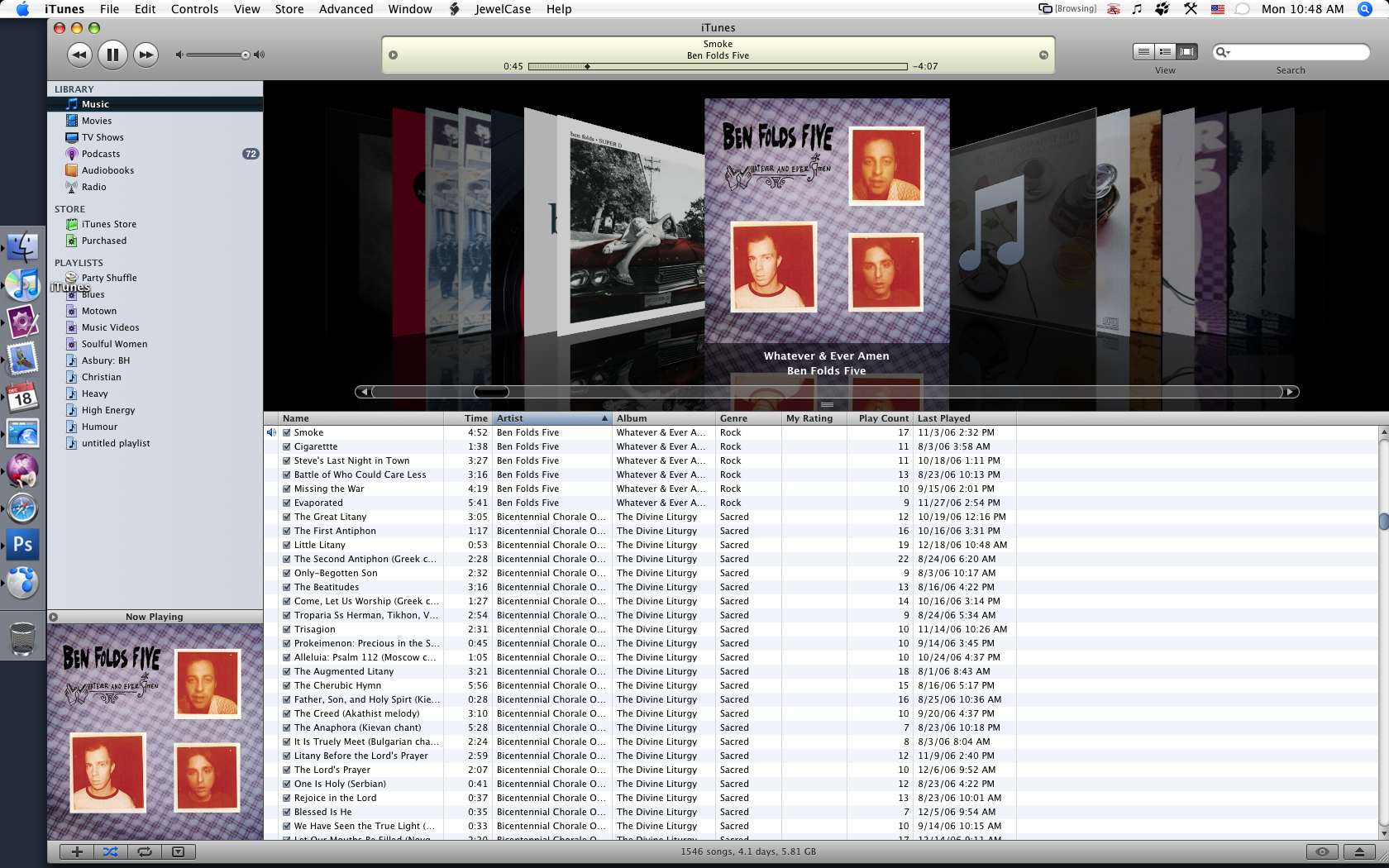Click the add playlist plus button
1389x868 pixels.
(x=77, y=851)
